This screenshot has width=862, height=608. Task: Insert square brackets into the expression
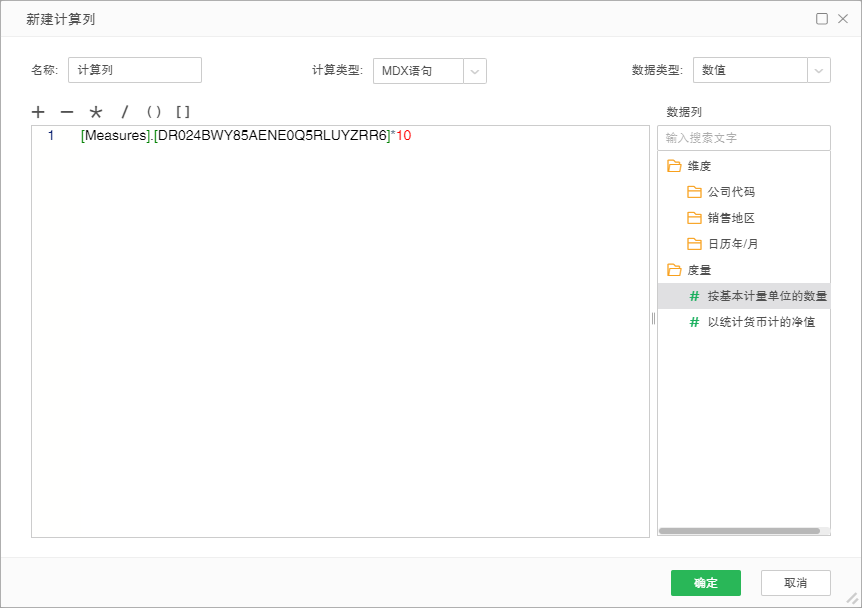point(183,112)
